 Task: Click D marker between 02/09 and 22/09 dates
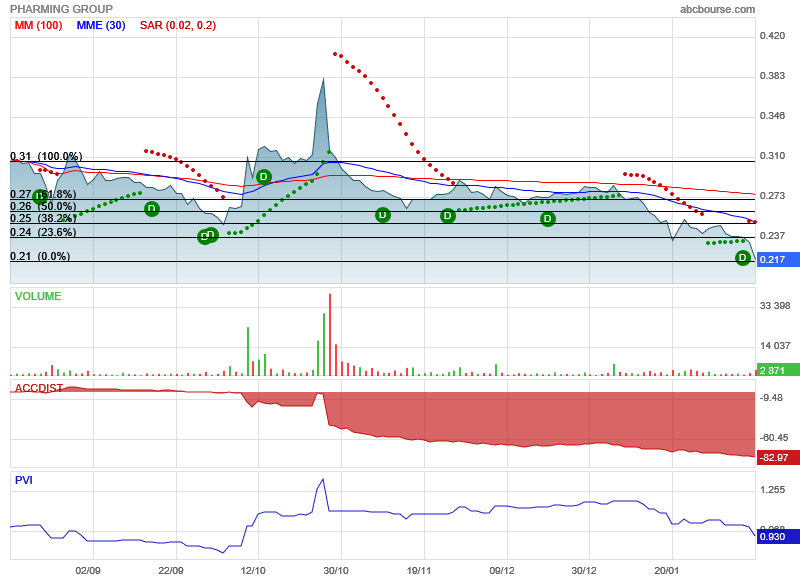coord(151,209)
